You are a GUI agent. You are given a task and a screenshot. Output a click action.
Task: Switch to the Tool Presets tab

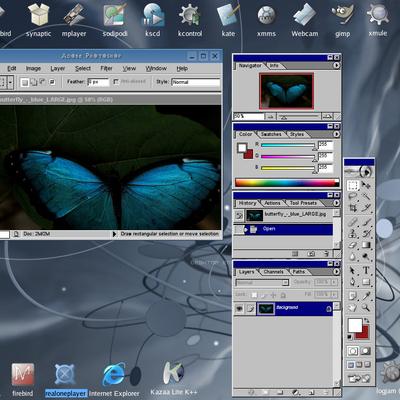pos(303,203)
